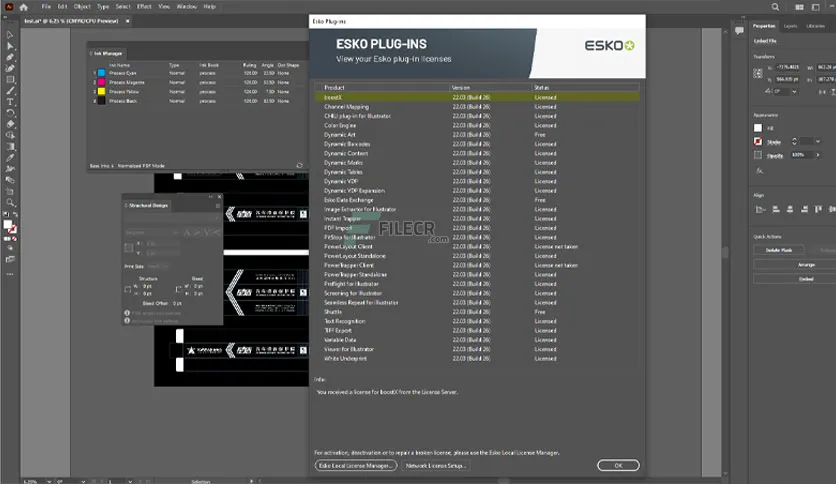Open the Effect menu

tap(144, 7)
